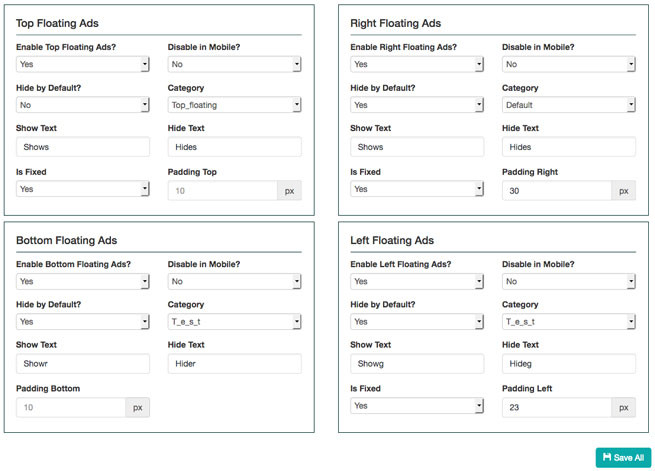This screenshot has width=655, height=471.
Task: Open Top Floating Ads Category dropdown
Action: (234, 105)
